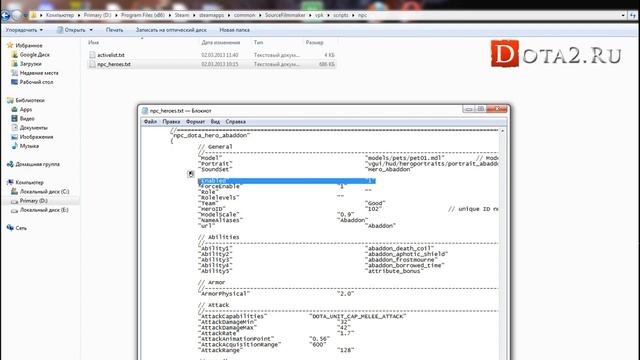Screen dimensions: 640x360
Task: Expand breadcrumb arrow after scripts
Action: (x=353, y=15)
